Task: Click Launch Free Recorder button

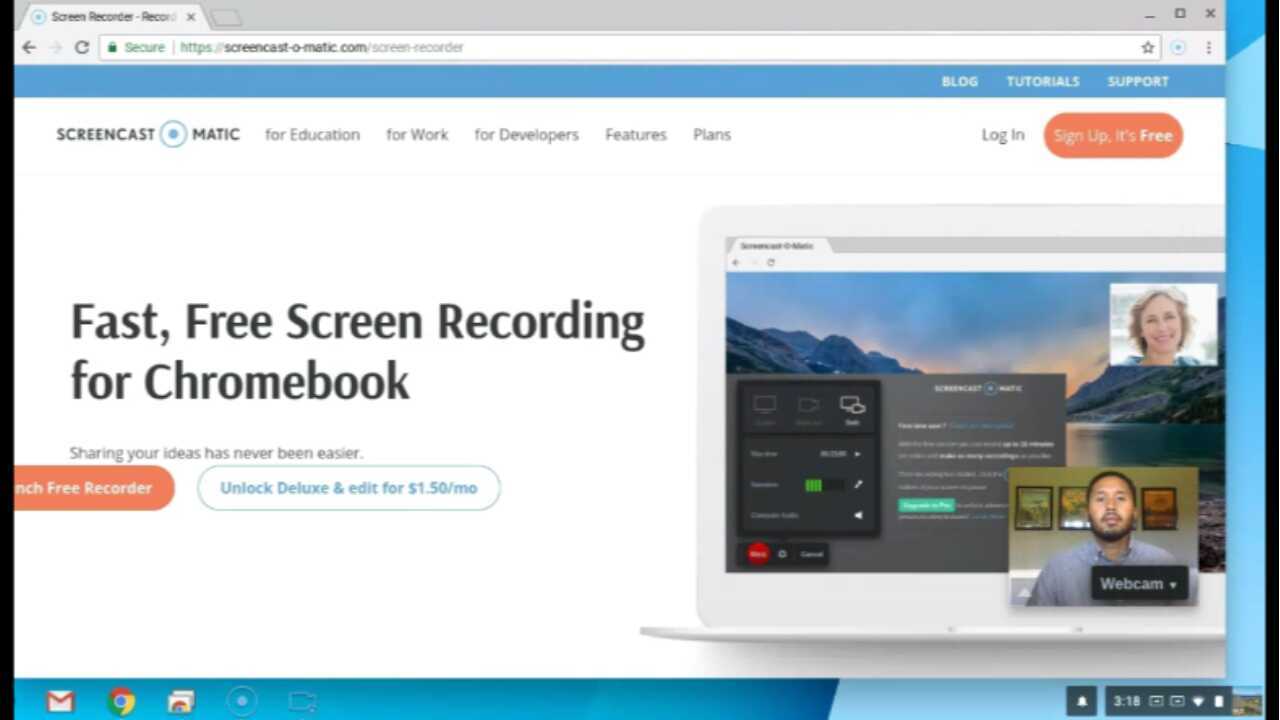Action: 94,488
